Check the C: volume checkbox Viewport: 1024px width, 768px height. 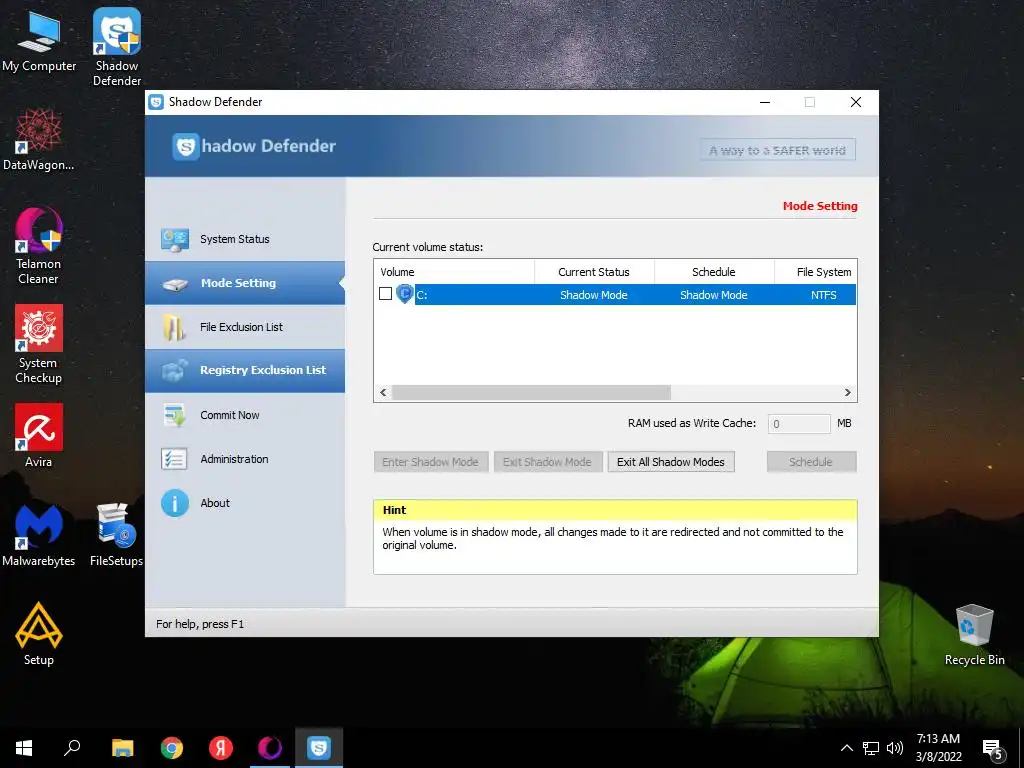point(385,294)
